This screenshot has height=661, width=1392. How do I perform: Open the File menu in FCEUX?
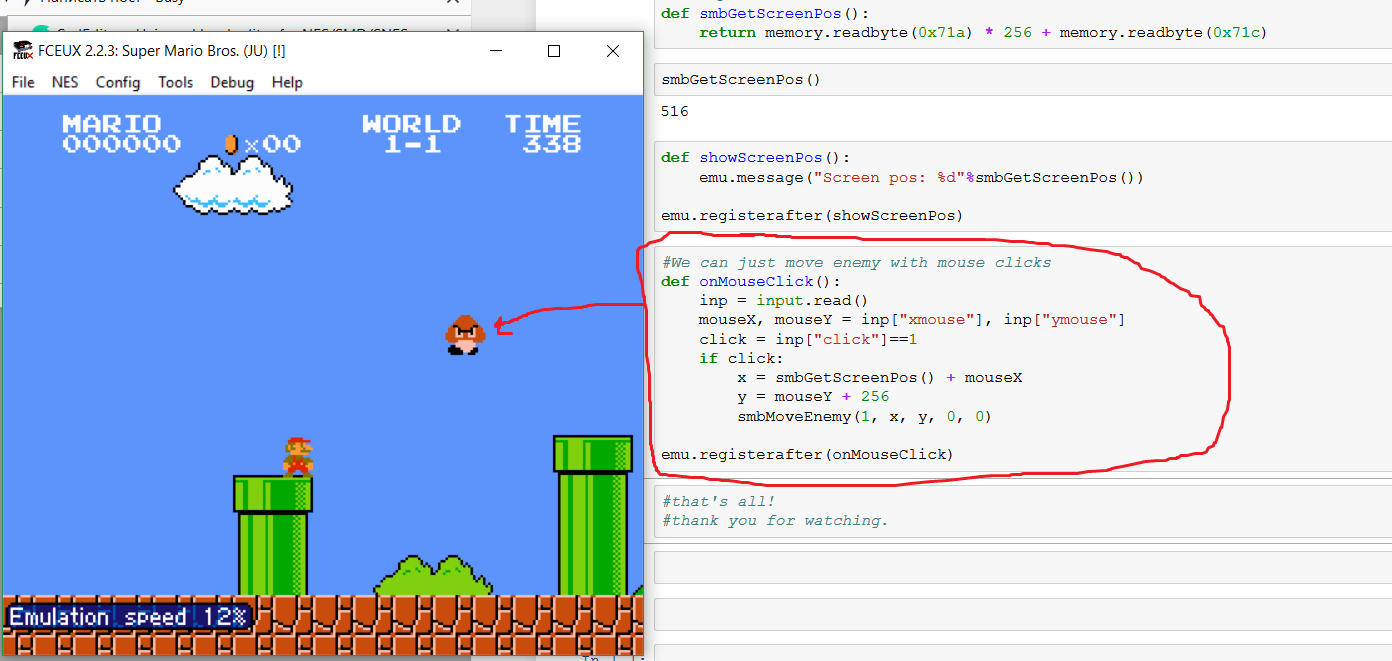(x=23, y=82)
